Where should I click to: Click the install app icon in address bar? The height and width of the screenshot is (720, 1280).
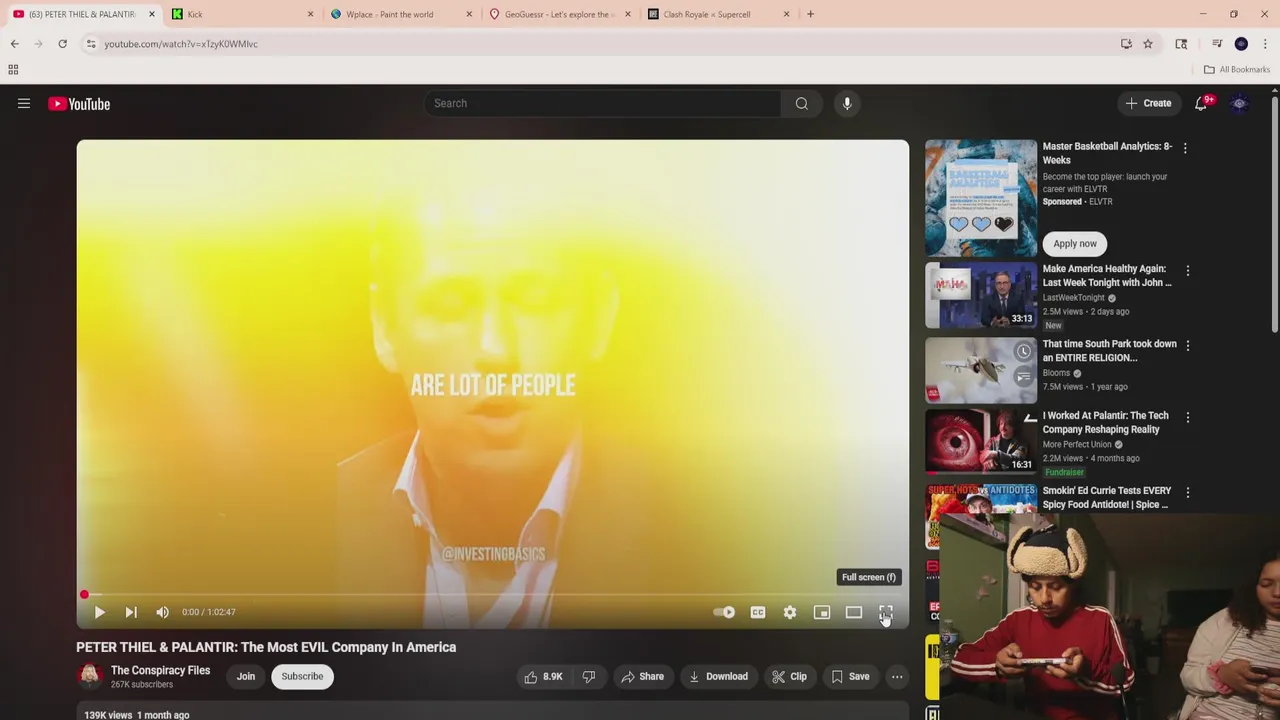pyautogui.click(x=1126, y=44)
